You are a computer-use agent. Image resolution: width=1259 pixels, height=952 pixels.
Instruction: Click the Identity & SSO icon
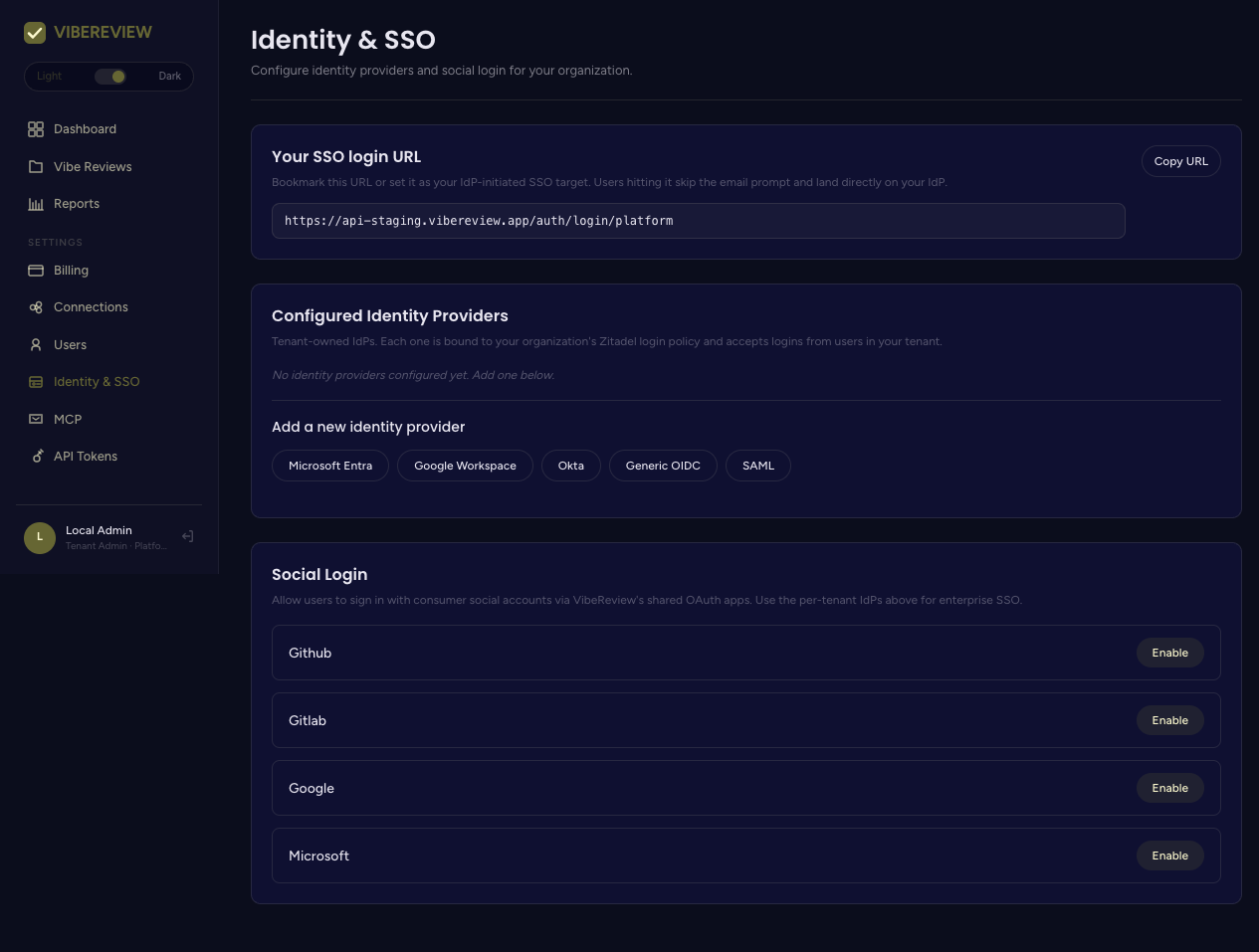[36, 382]
